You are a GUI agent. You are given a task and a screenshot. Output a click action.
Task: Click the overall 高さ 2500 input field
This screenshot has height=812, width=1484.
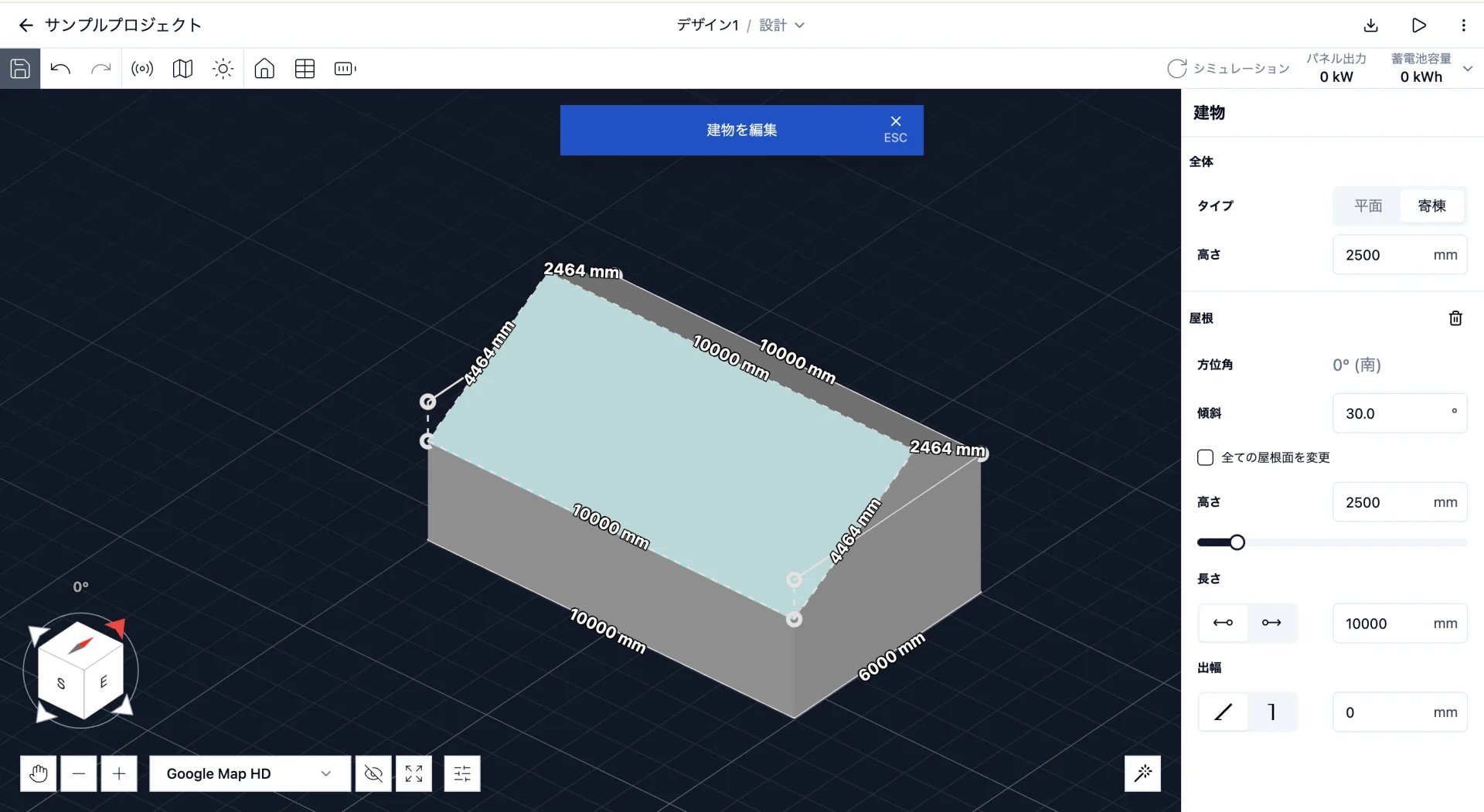[x=1400, y=255]
